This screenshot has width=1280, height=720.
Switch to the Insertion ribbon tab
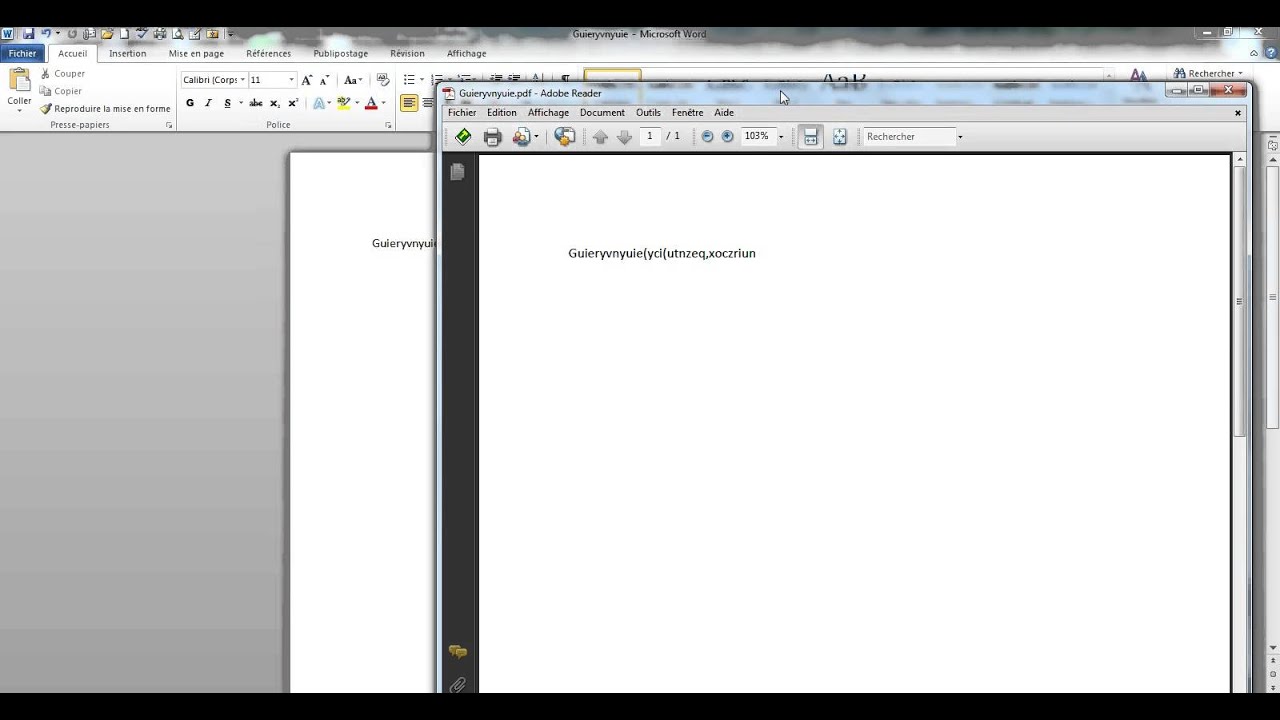(127, 53)
